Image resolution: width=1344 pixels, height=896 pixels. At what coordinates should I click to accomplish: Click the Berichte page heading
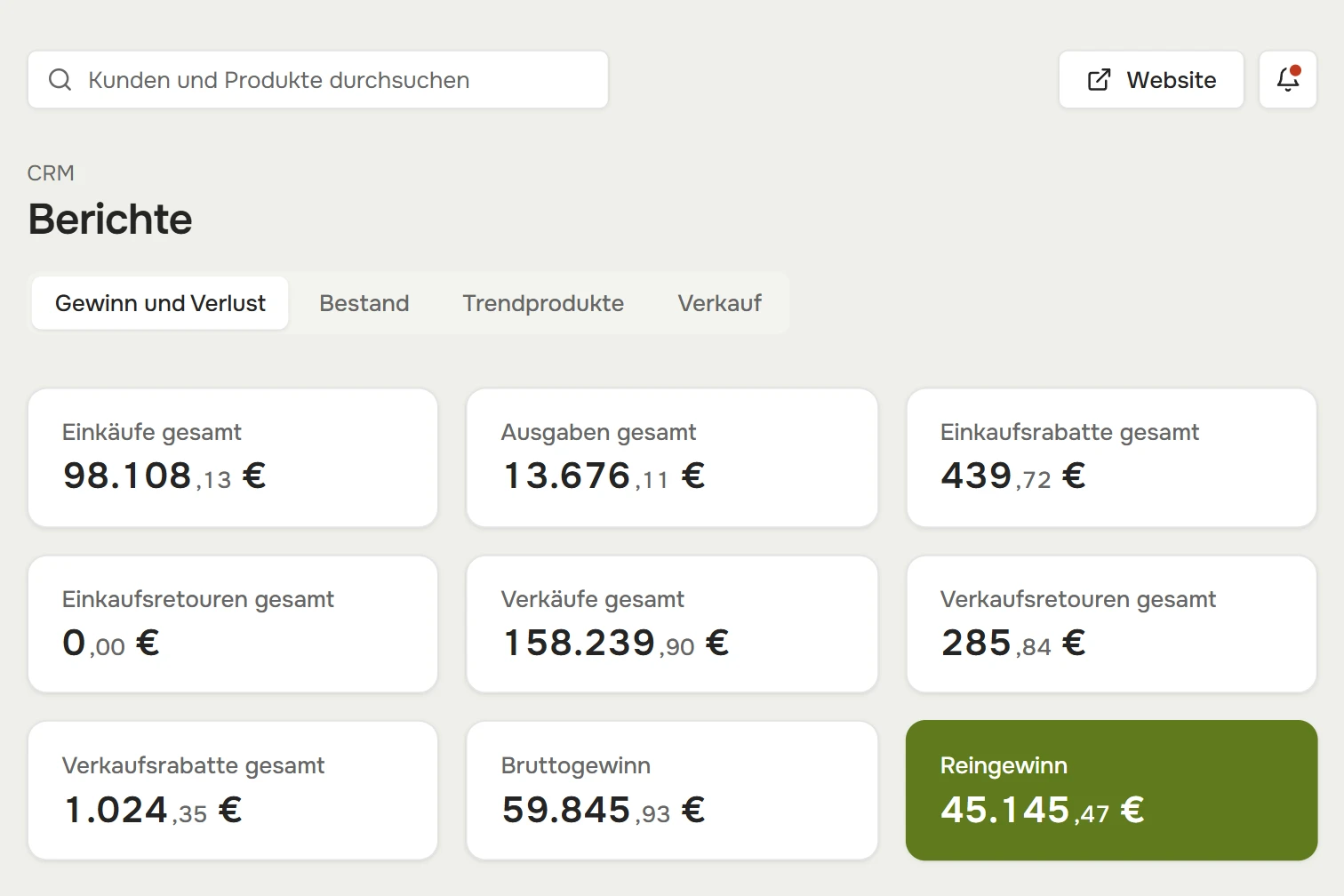coord(110,219)
